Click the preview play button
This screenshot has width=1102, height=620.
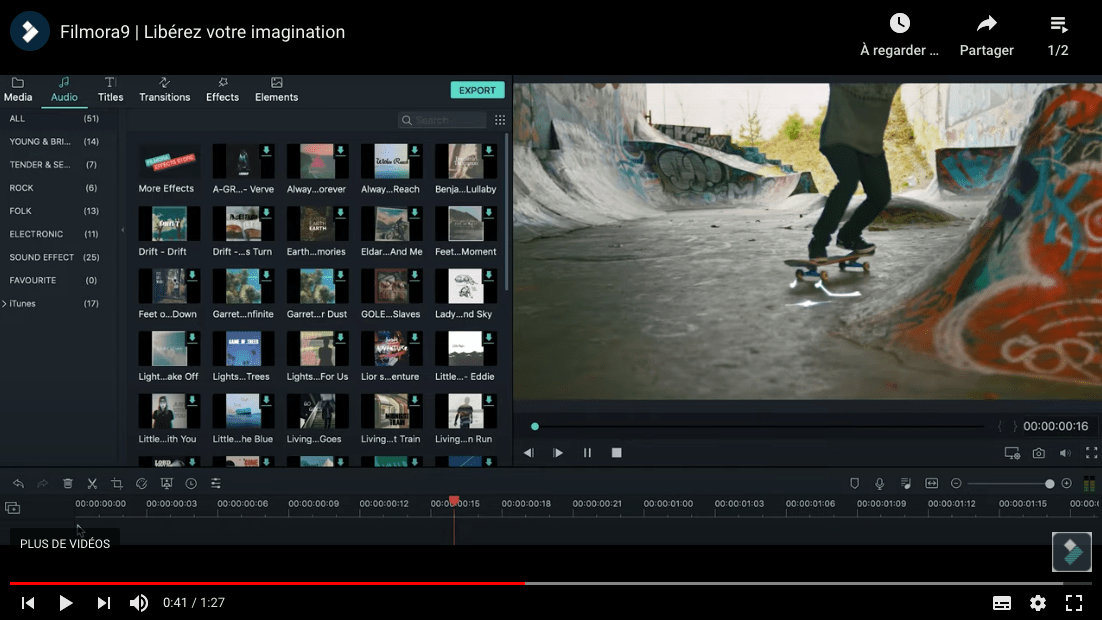coord(558,453)
